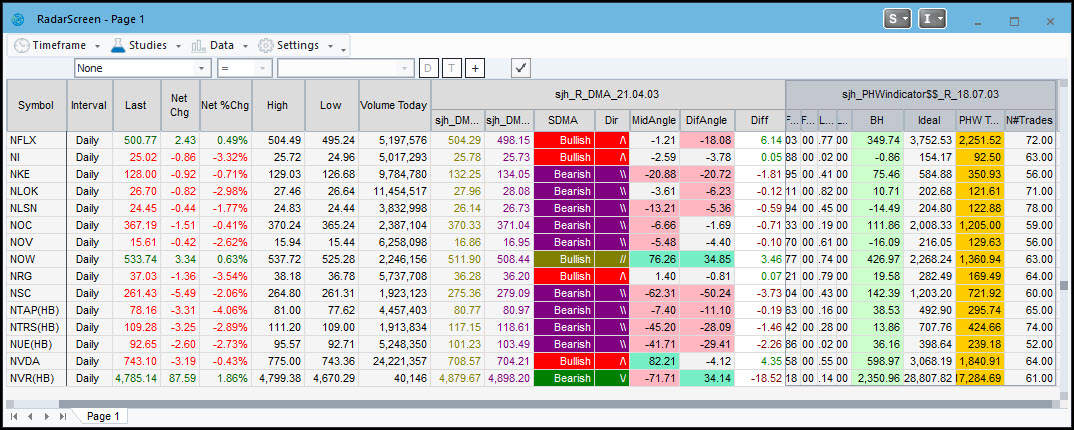Click Ideal value 28,807.82 for NVR(HB)
The height and width of the screenshot is (430, 1074).
click(929, 378)
